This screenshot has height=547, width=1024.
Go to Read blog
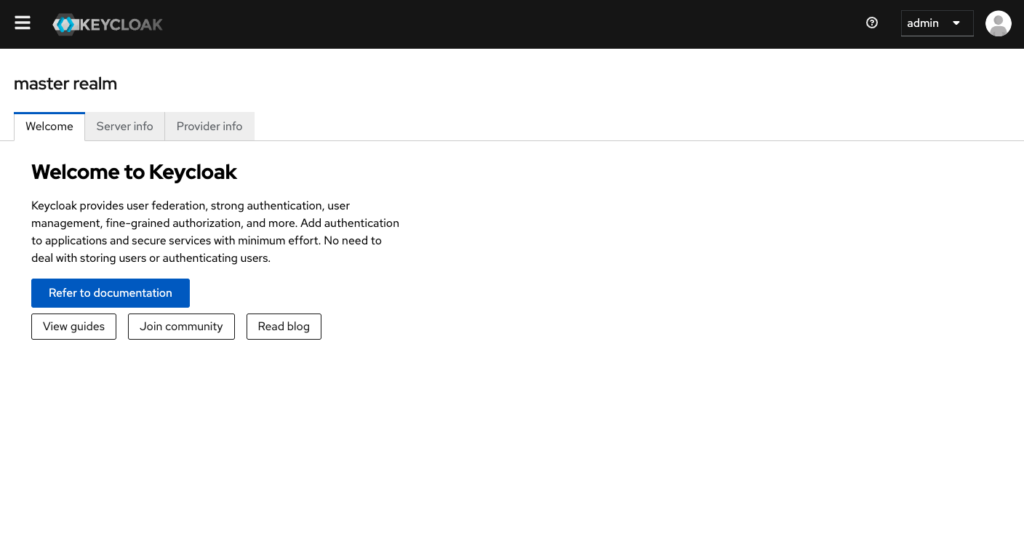tap(284, 327)
